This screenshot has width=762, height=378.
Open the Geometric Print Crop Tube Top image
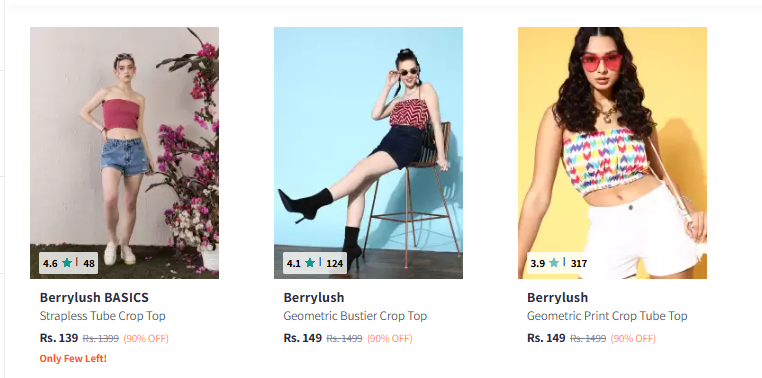612,153
